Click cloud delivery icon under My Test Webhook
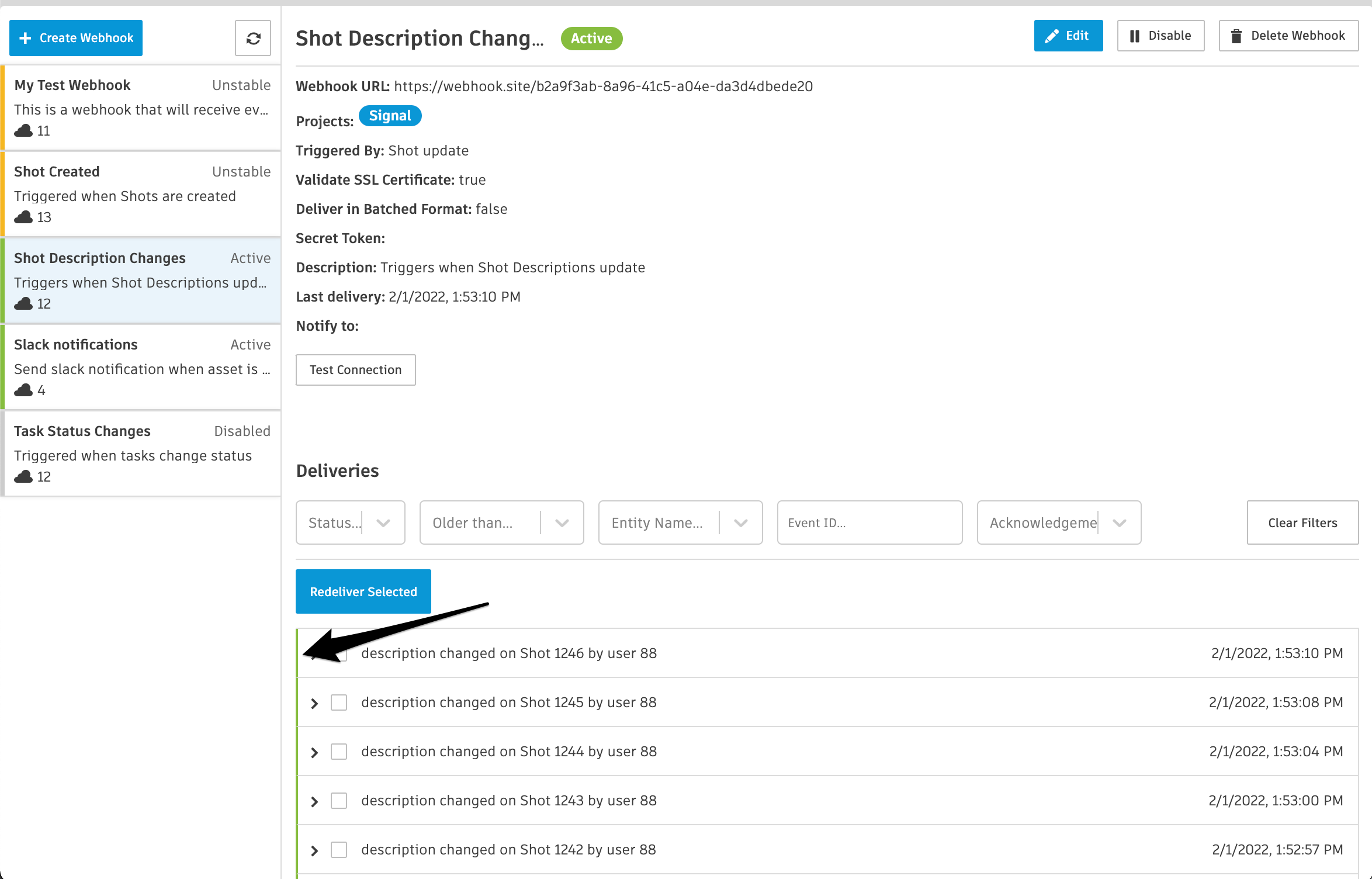1372x879 pixels. [x=23, y=130]
